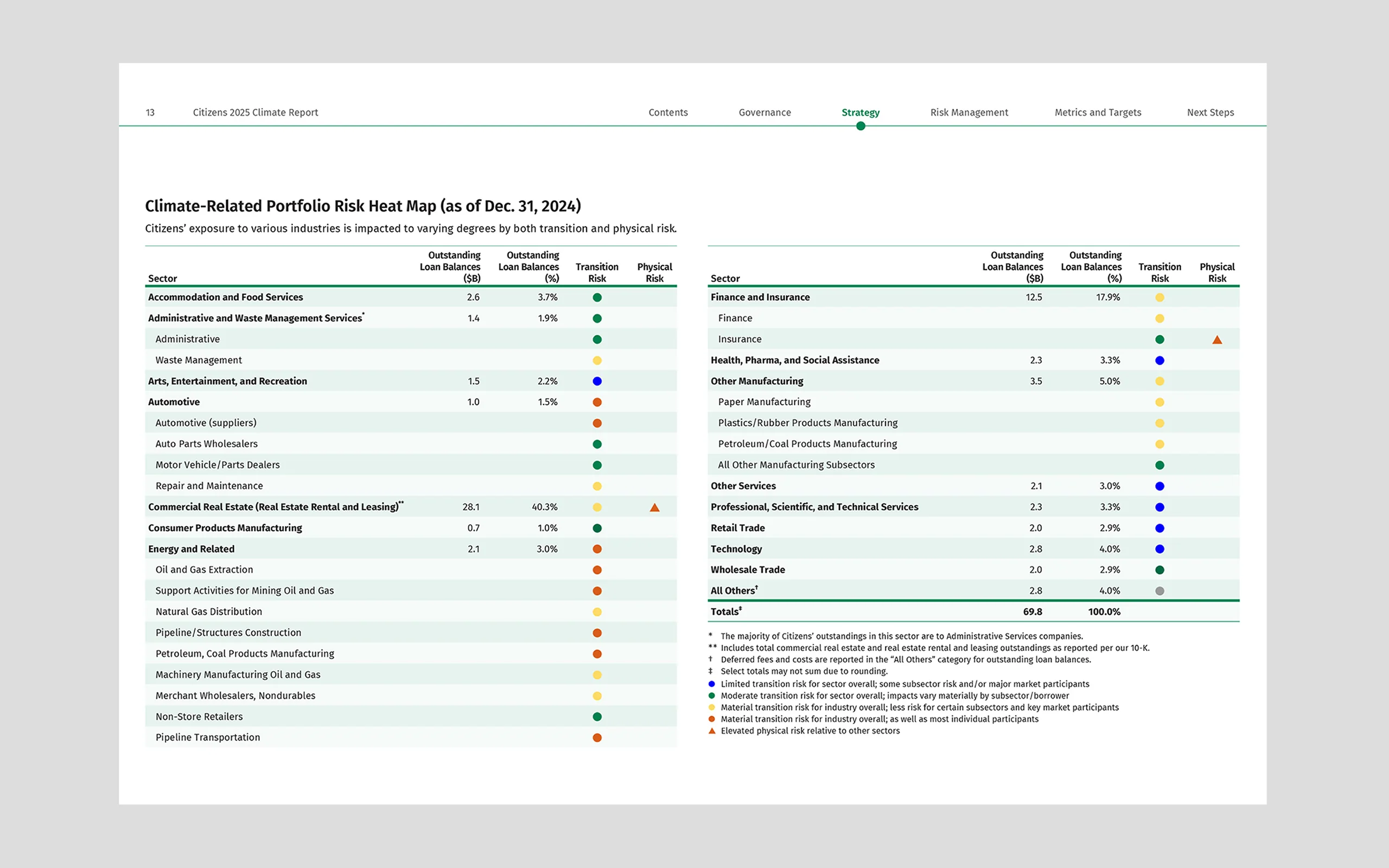Open the Contents navigation tab
Image resolution: width=1389 pixels, height=868 pixels.
pos(667,112)
